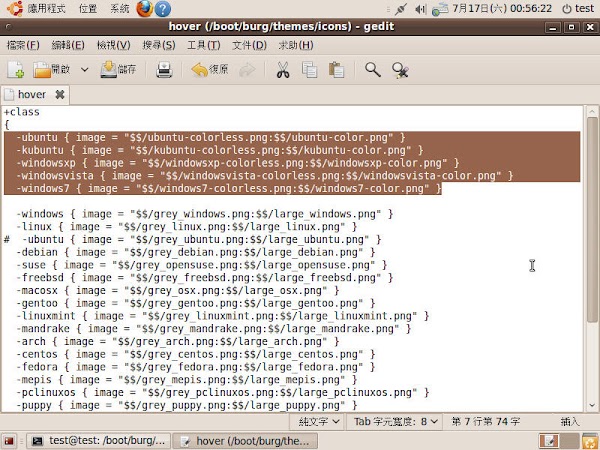Click the 插入 insert mode indicator

[x=570, y=422]
